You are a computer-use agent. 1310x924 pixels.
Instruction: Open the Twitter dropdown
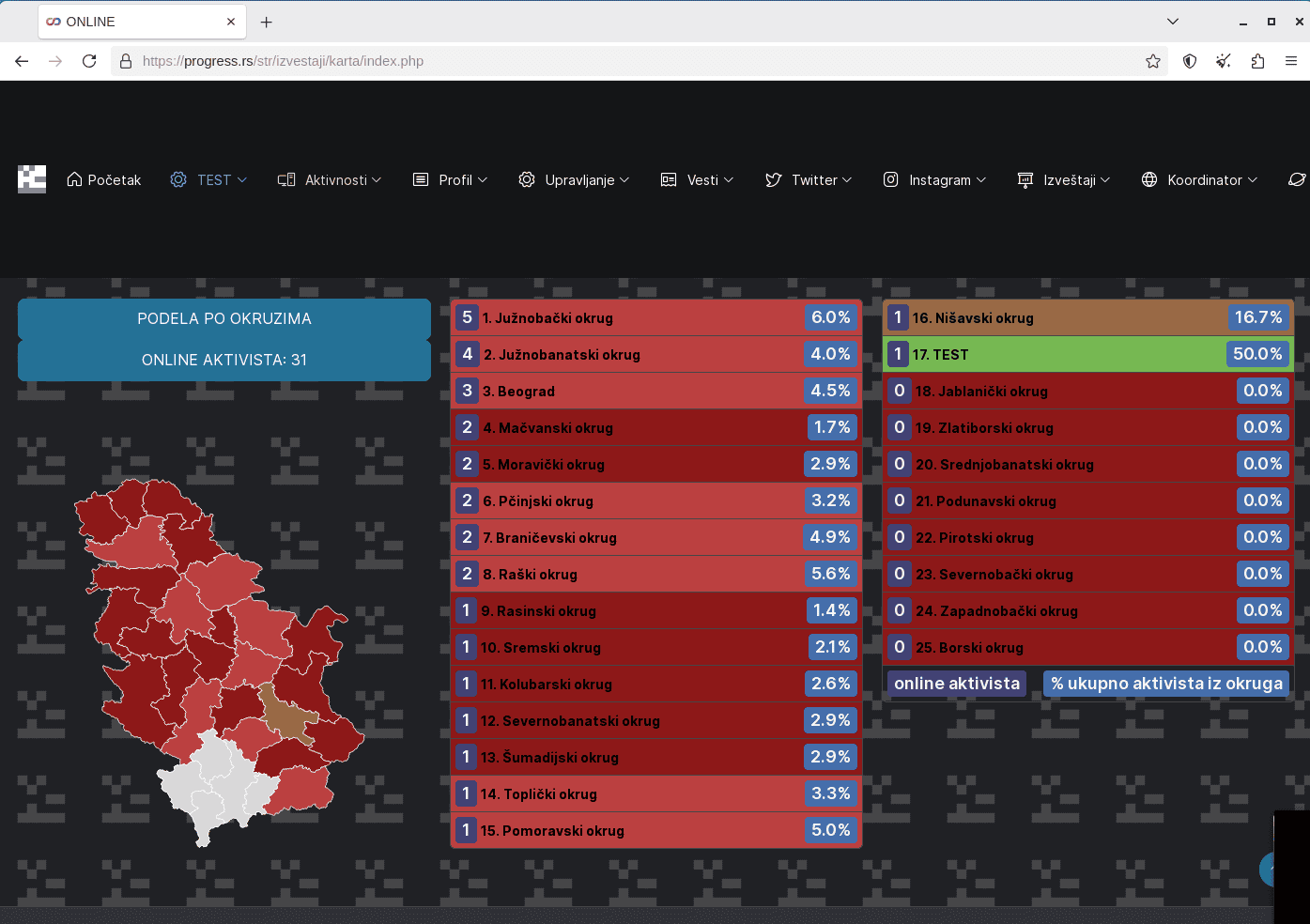[x=809, y=179]
